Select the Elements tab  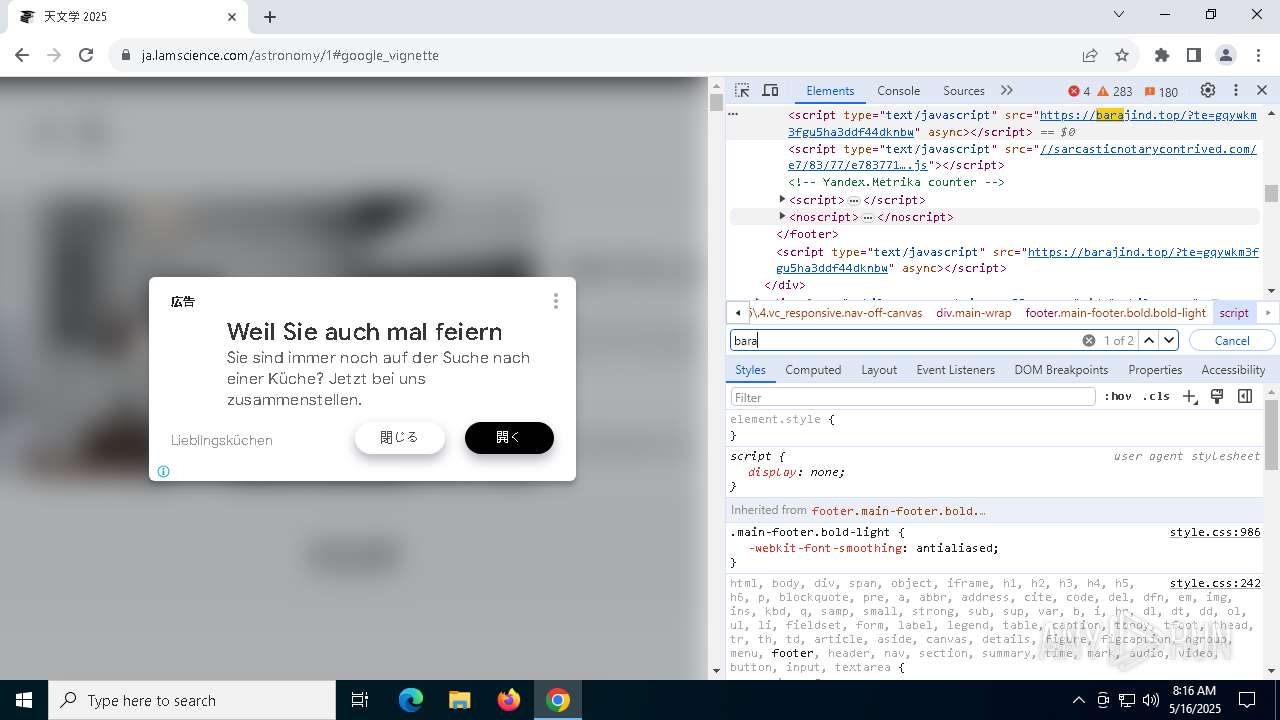tap(830, 90)
